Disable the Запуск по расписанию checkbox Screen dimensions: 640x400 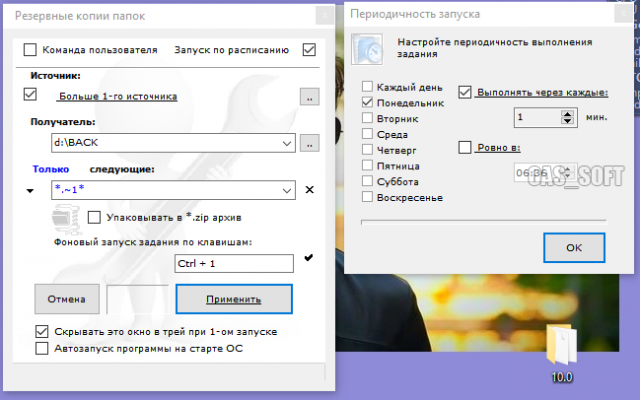coord(309,50)
